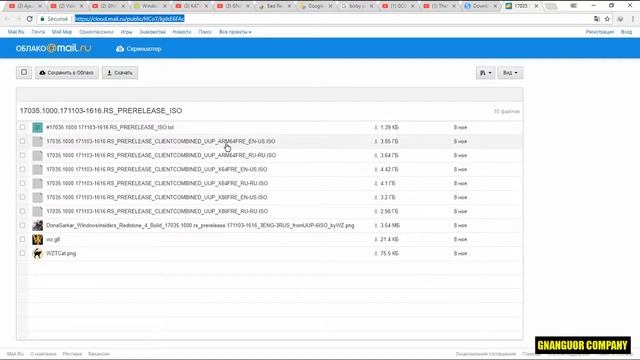Screen dimensions: 640x360
Task: Check the box for WZTCat.png
Action: (x=22, y=253)
